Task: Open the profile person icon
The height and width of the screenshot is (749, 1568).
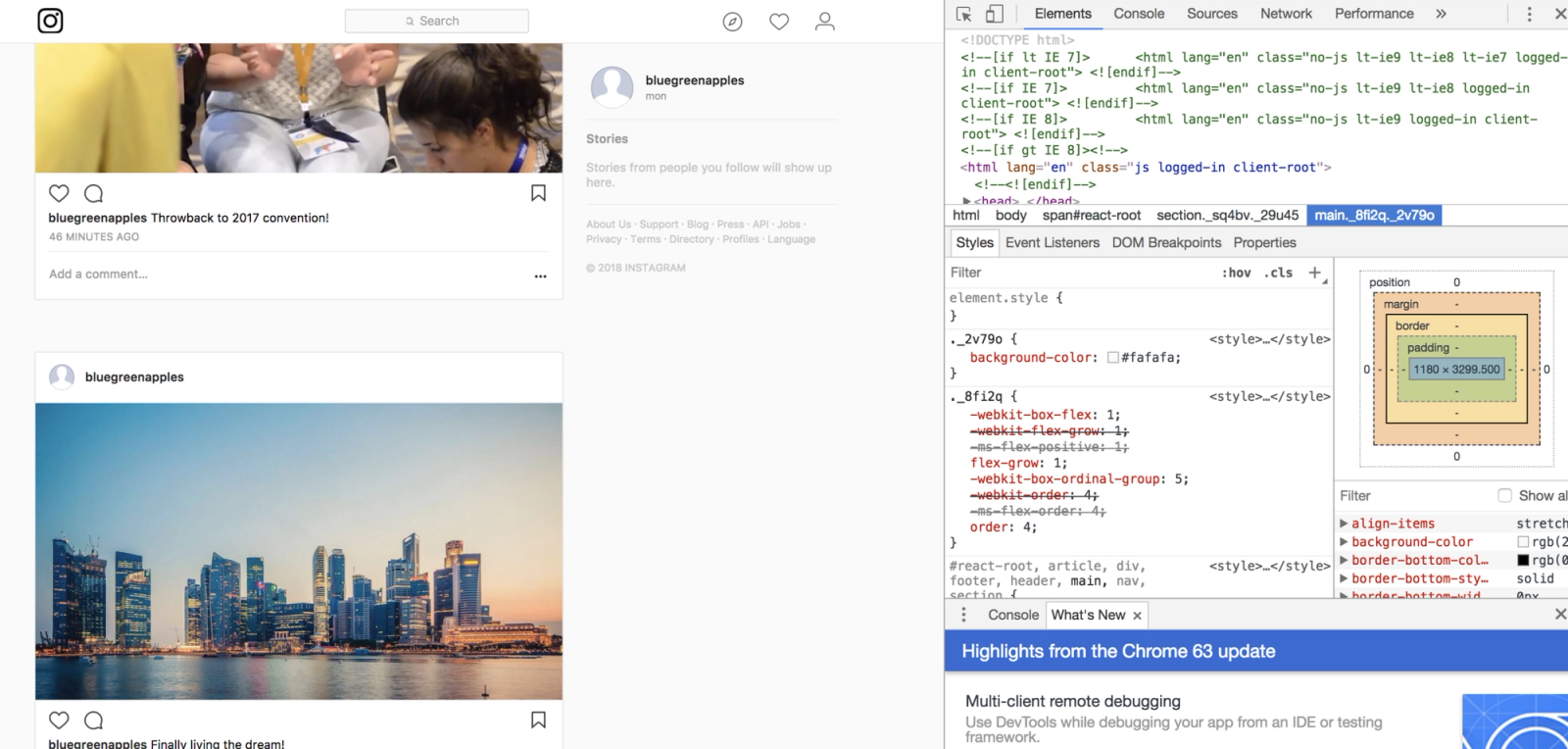Action: 825,22
